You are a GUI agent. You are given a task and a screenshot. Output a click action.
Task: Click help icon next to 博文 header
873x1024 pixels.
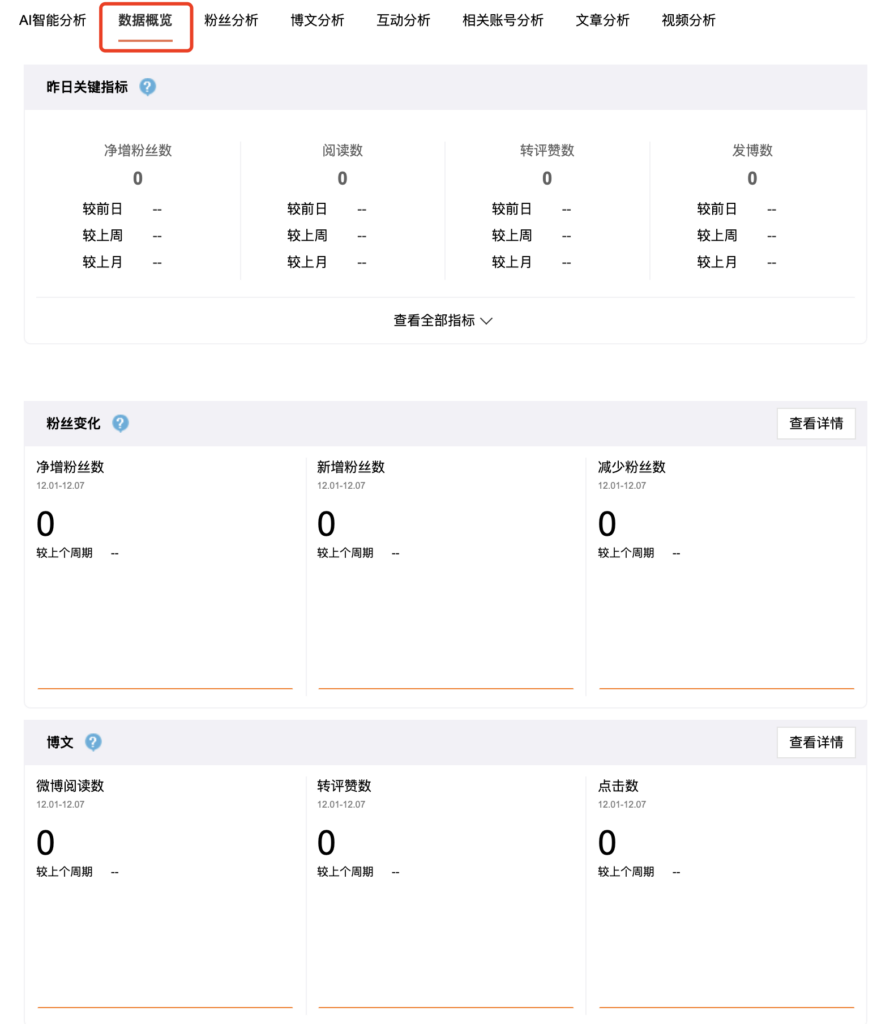click(x=93, y=742)
